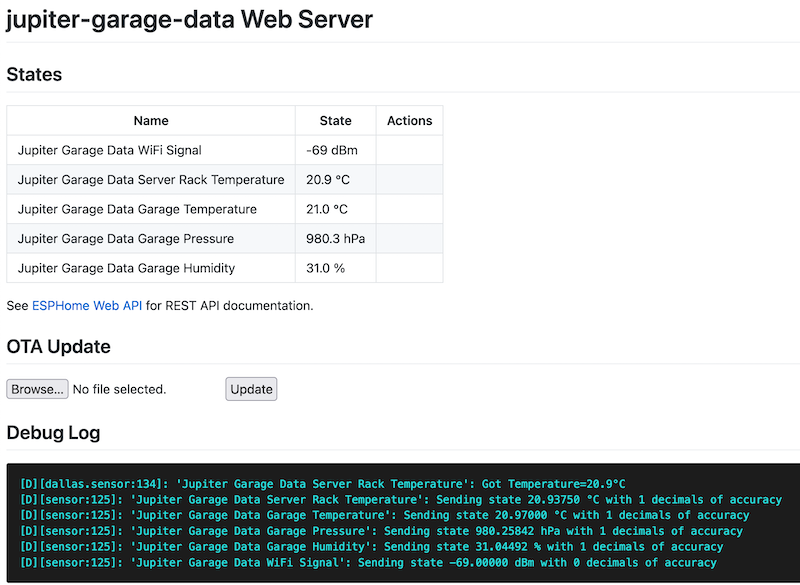Click the OTA Update heading
The image size is (800, 585).
(58, 347)
